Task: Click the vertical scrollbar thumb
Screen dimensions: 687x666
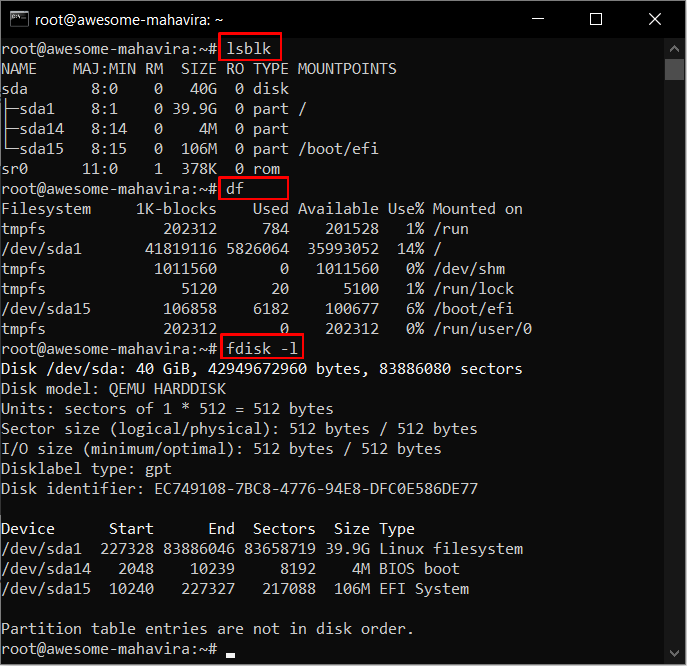Action: (x=674, y=70)
